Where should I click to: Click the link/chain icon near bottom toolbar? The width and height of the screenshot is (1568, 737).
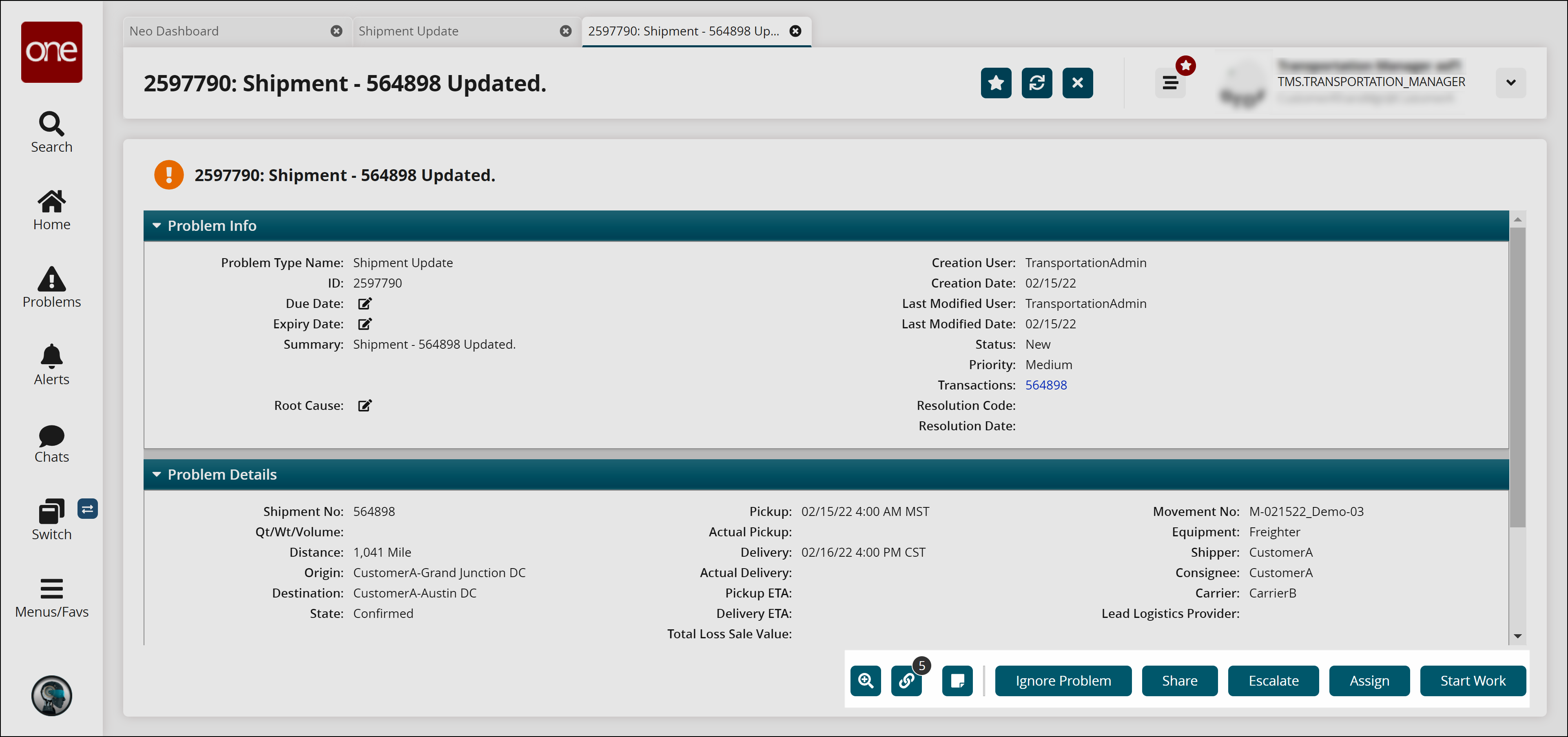coord(908,681)
